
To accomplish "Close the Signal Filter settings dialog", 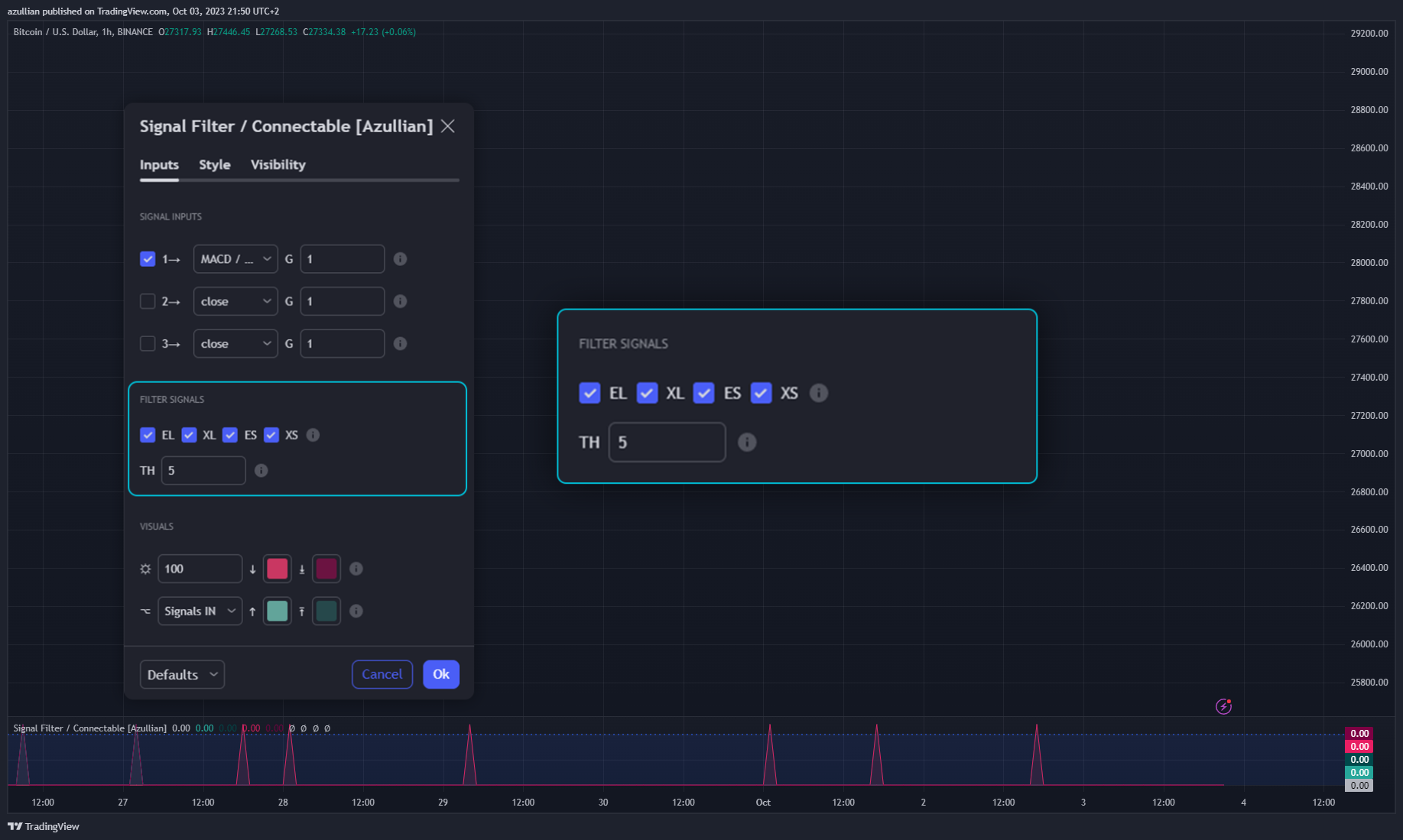I will [448, 126].
